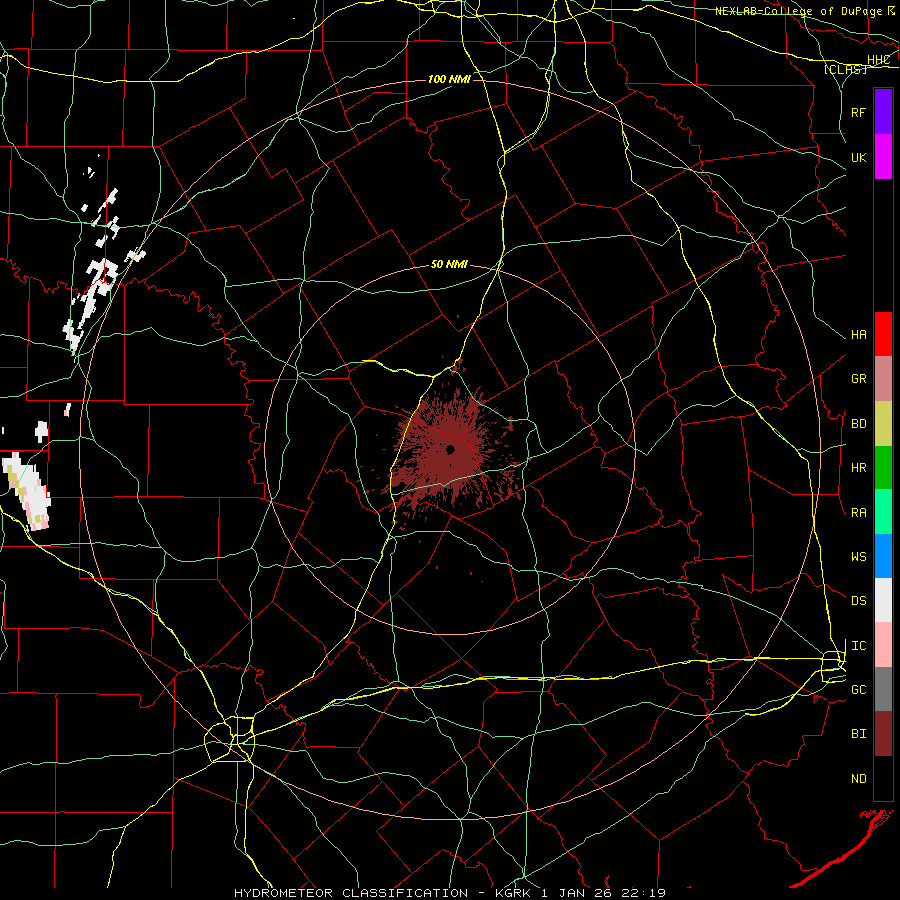The width and height of the screenshot is (900, 900).
Task: Select the yellow BD big drops swatch
Action: [883, 423]
